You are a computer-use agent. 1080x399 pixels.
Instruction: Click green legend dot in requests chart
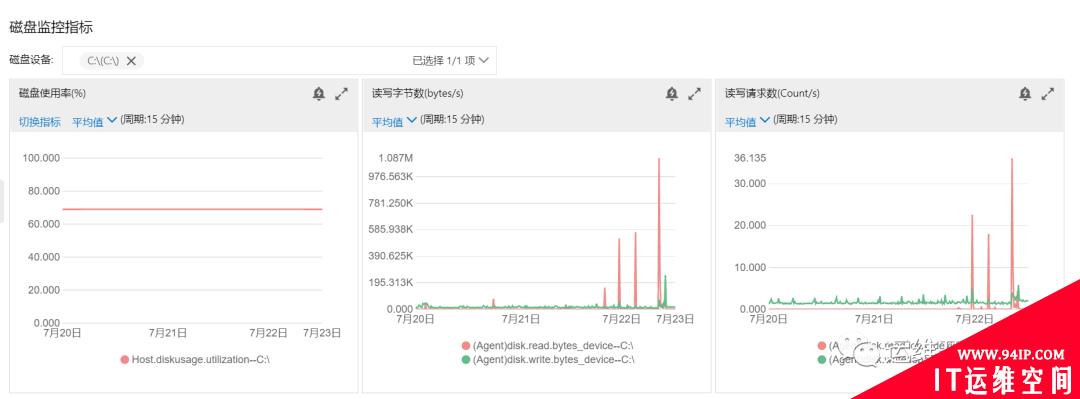click(x=822, y=359)
